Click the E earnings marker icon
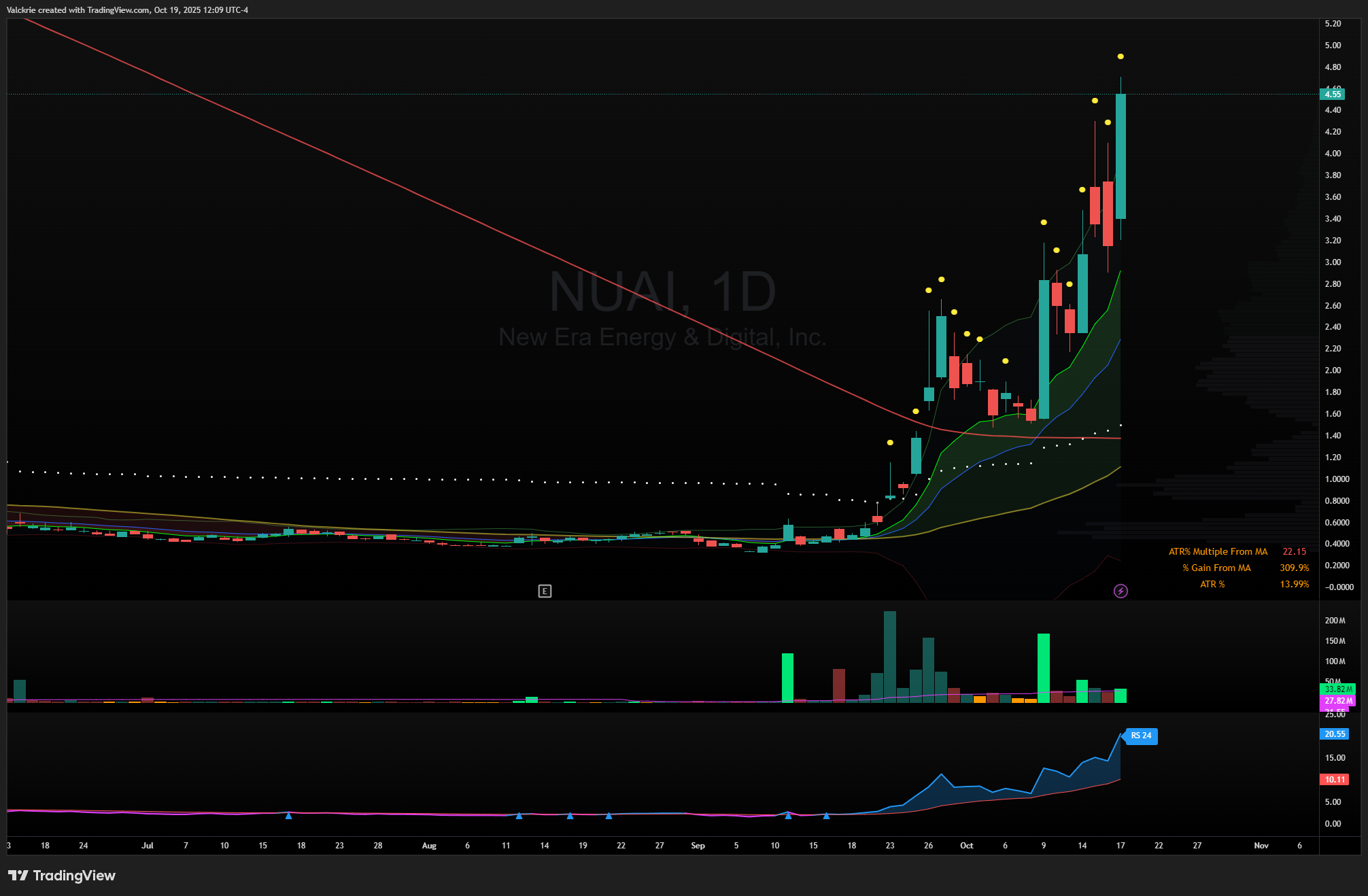This screenshot has width=1368, height=896. click(545, 591)
